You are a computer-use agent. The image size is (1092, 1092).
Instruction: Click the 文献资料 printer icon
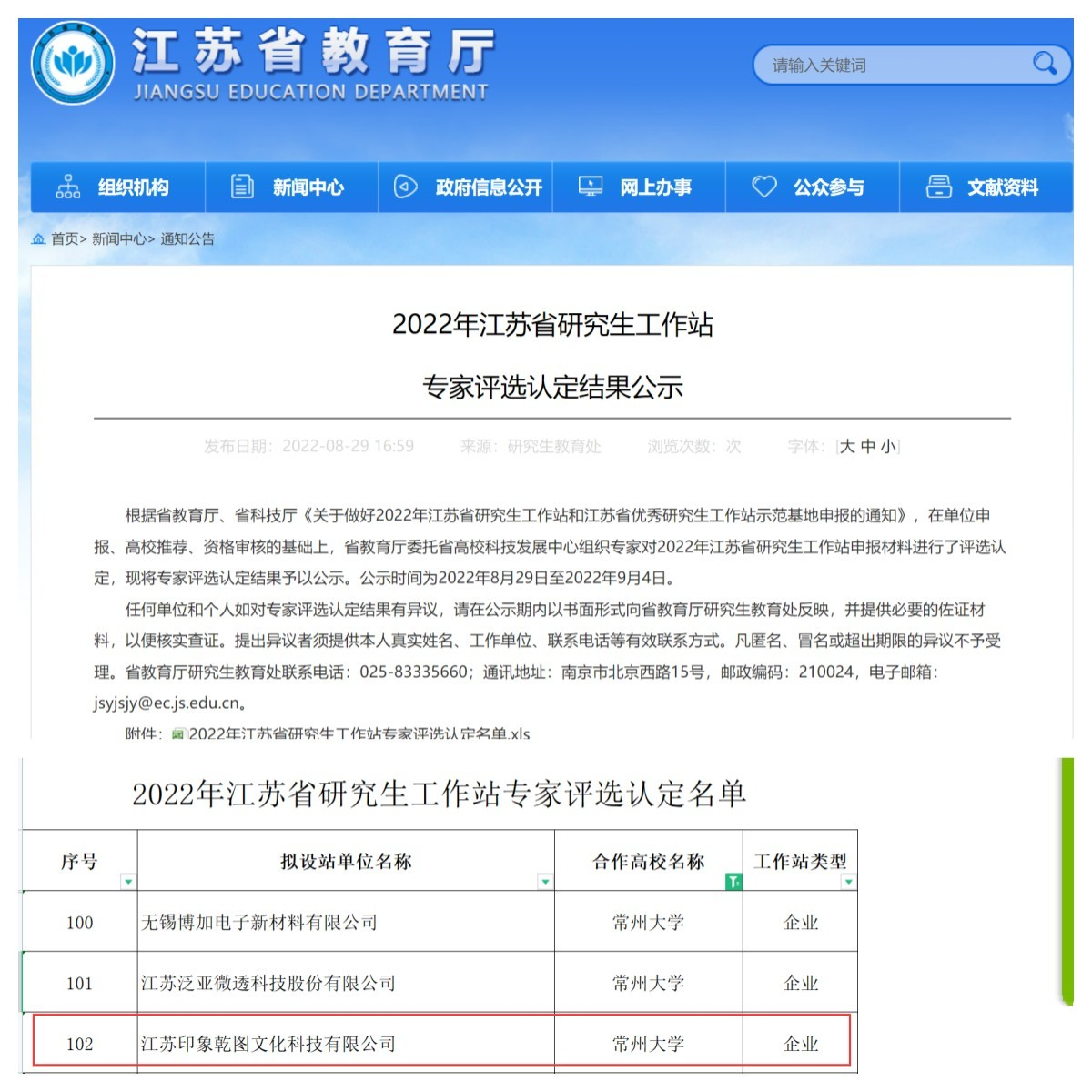[x=938, y=187]
